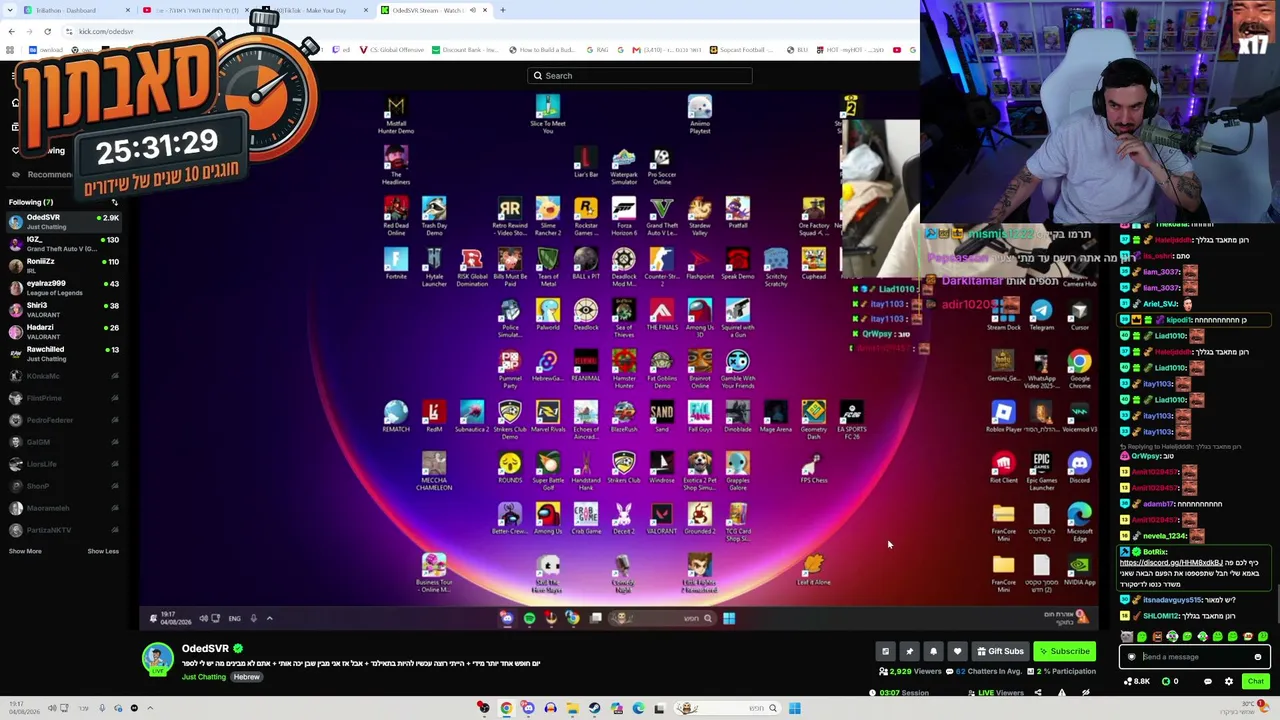
Task: Select the OdedSVR Stream browser tab
Action: (x=434, y=10)
